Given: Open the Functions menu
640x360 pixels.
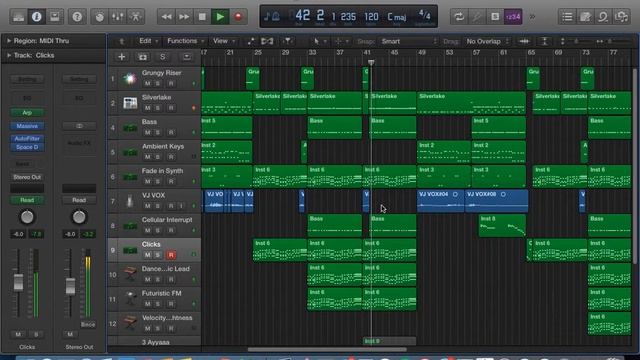Looking at the screenshot, I should 185,41.
